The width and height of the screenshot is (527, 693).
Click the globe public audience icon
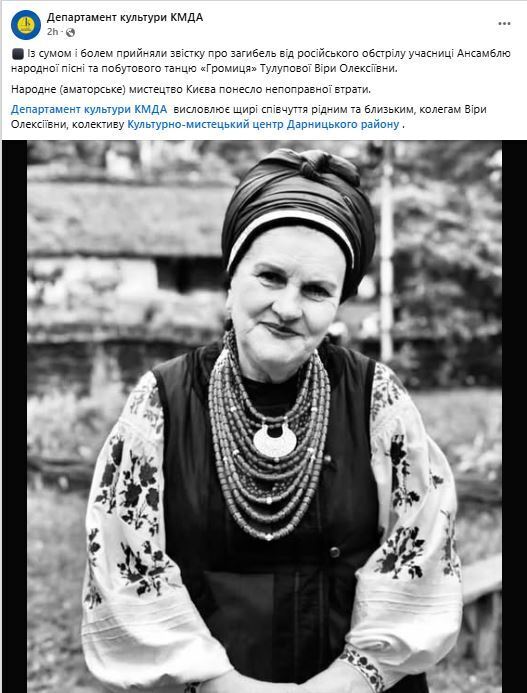click(70, 32)
